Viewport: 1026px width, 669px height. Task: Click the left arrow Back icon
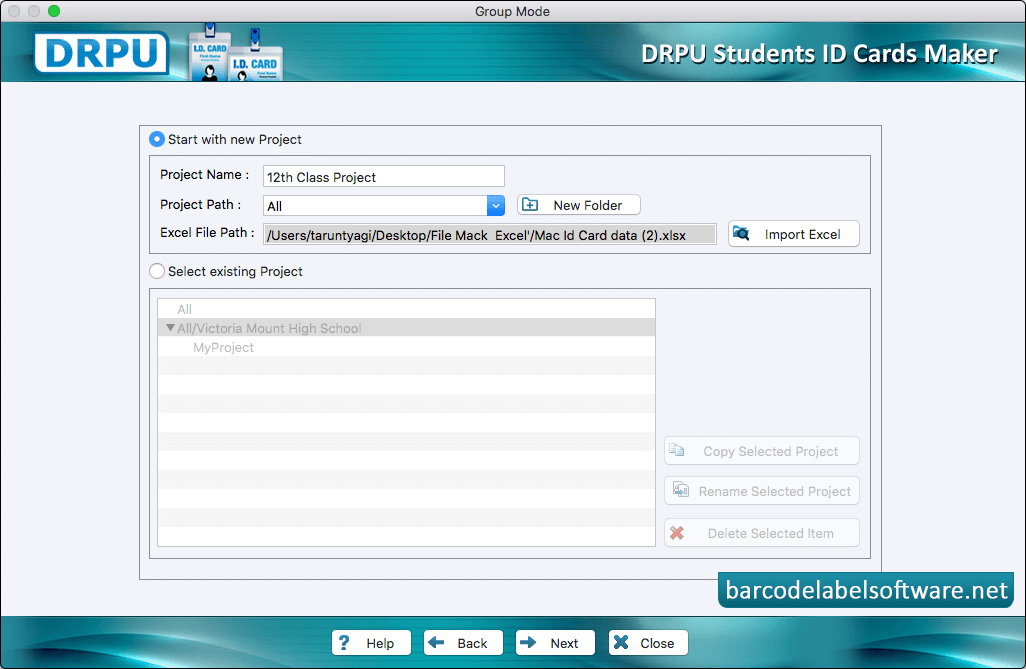click(x=436, y=643)
